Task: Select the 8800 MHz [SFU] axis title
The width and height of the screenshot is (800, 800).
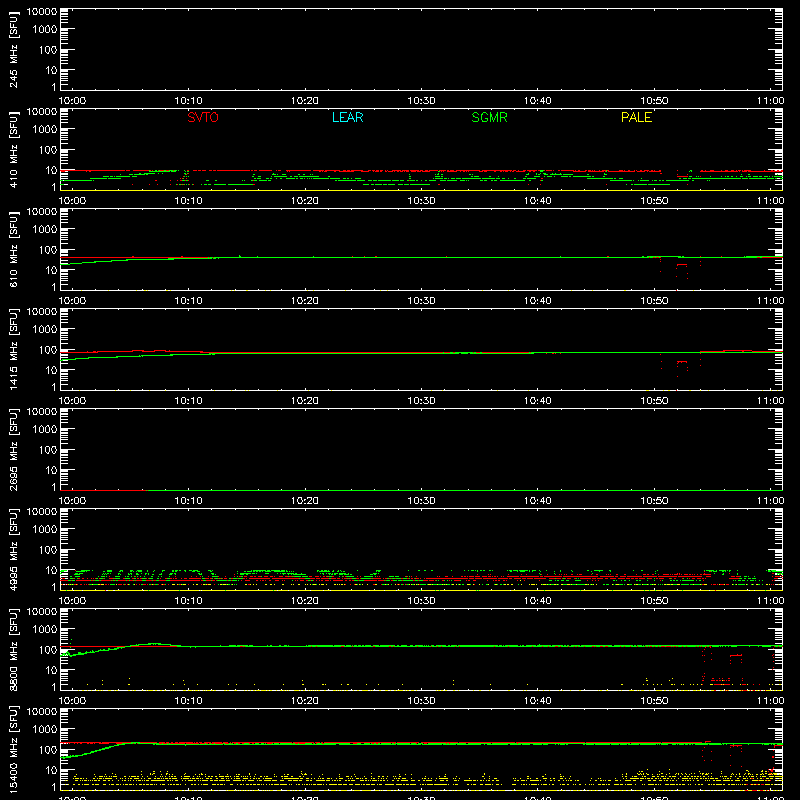Action: pos(13,651)
